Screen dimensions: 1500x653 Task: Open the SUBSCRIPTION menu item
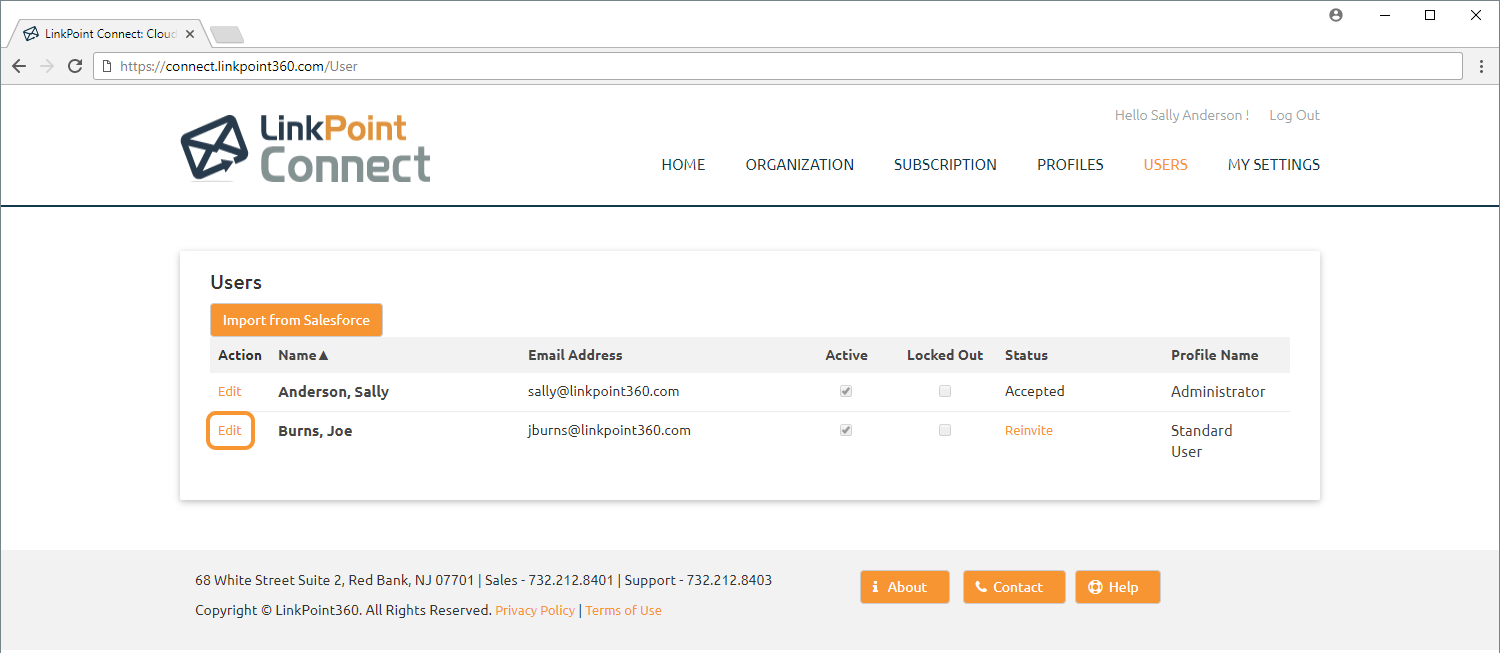coord(945,165)
